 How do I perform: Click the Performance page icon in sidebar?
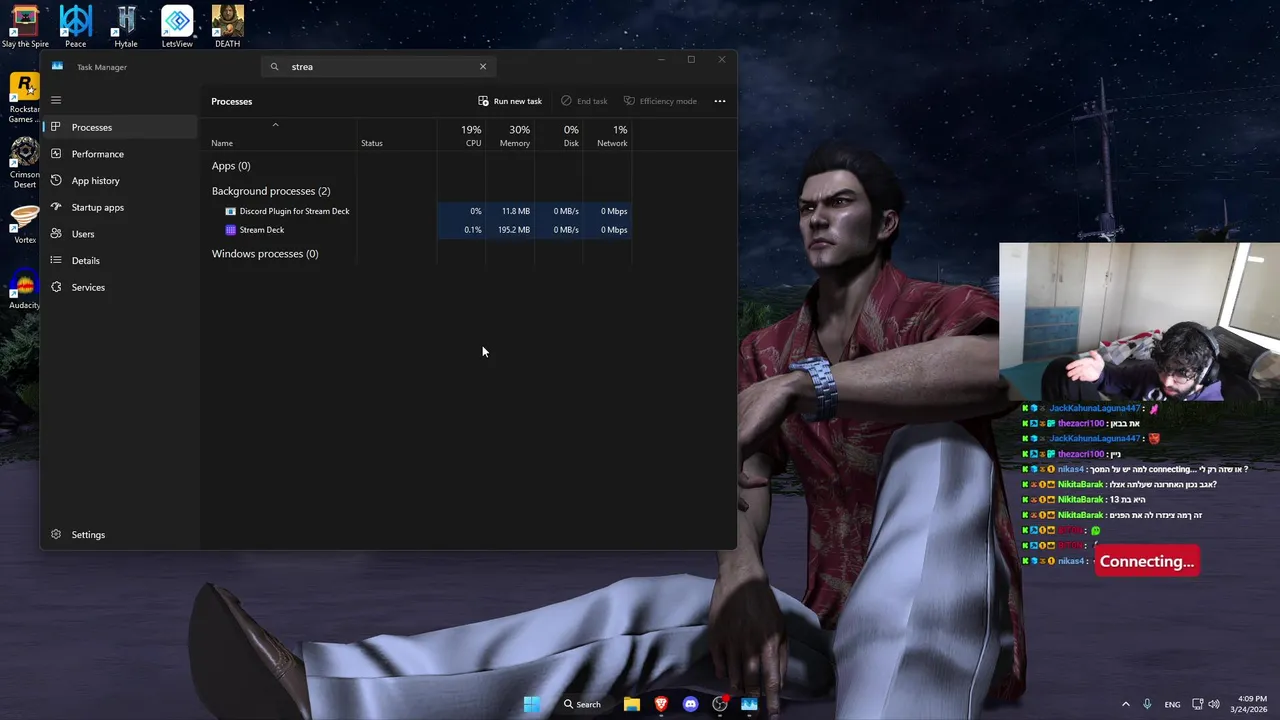[56, 154]
